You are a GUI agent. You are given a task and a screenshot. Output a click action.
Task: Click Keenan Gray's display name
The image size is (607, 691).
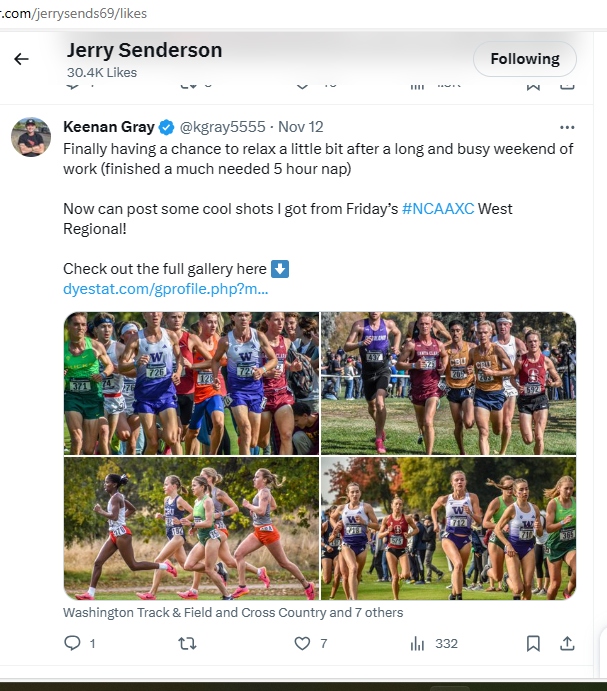(x=108, y=127)
